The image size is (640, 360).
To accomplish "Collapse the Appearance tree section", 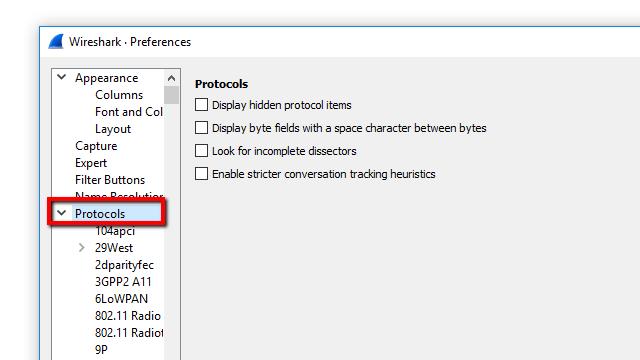I will coord(62,77).
